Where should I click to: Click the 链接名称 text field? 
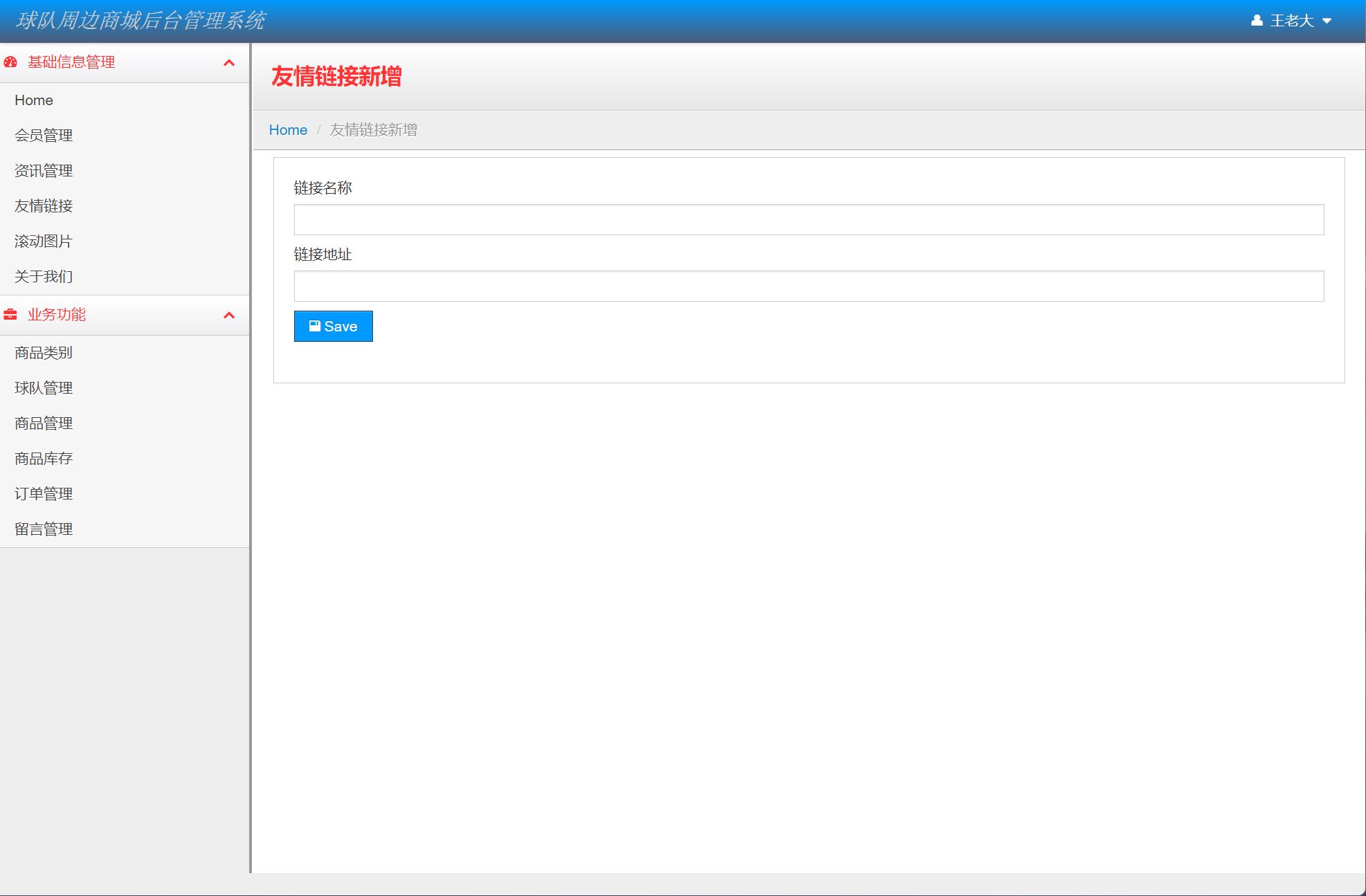click(x=808, y=219)
